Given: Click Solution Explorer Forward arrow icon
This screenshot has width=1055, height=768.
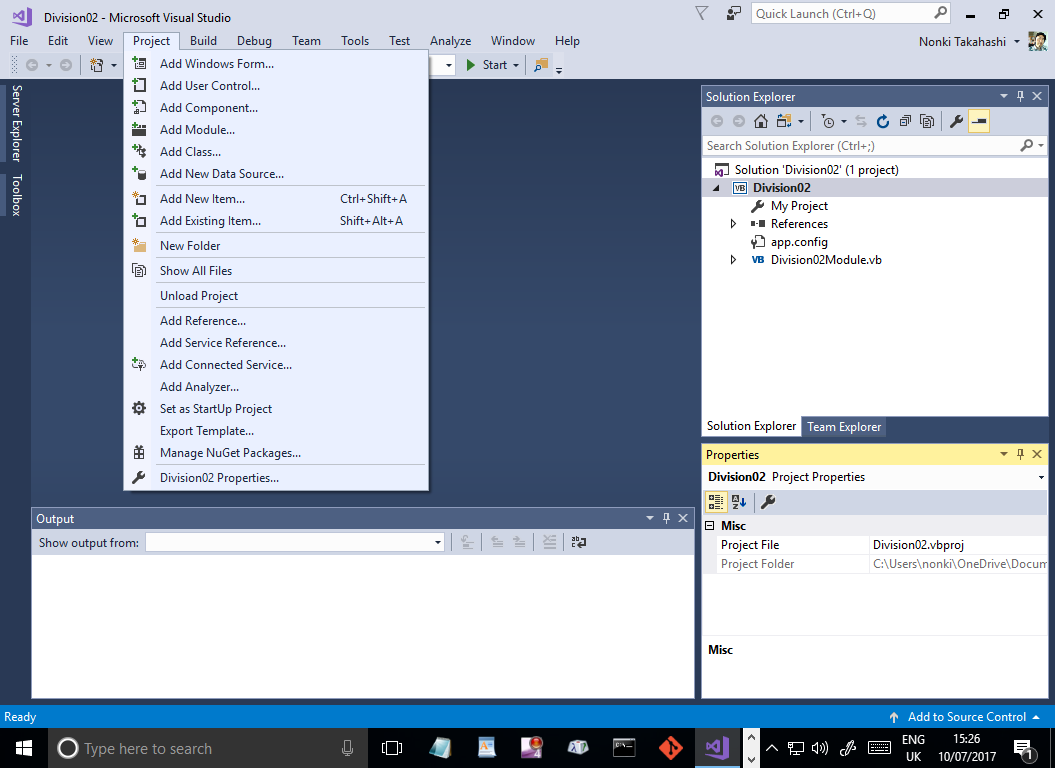Looking at the screenshot, I should 739,121.
